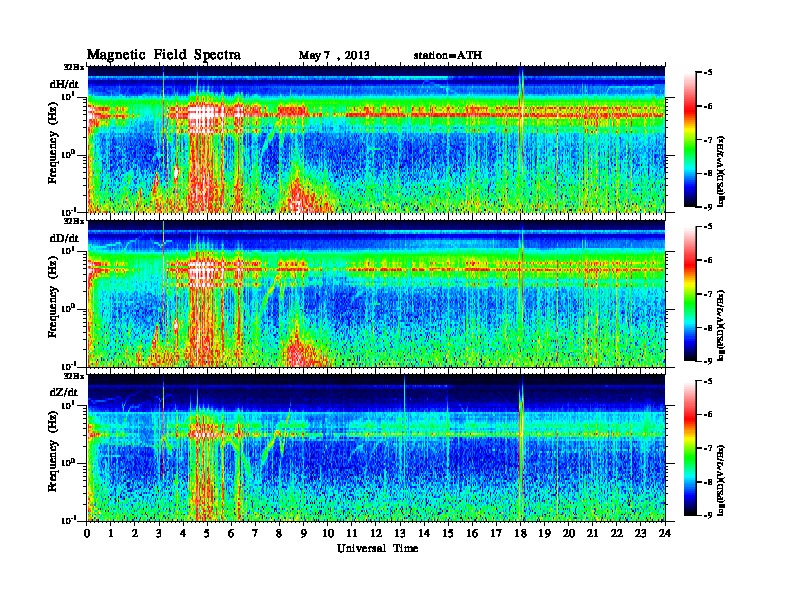Screen dimensions: 792x612
Task: Click the 32Hz label above the dH/dt panel
Action: click(73, 67)
